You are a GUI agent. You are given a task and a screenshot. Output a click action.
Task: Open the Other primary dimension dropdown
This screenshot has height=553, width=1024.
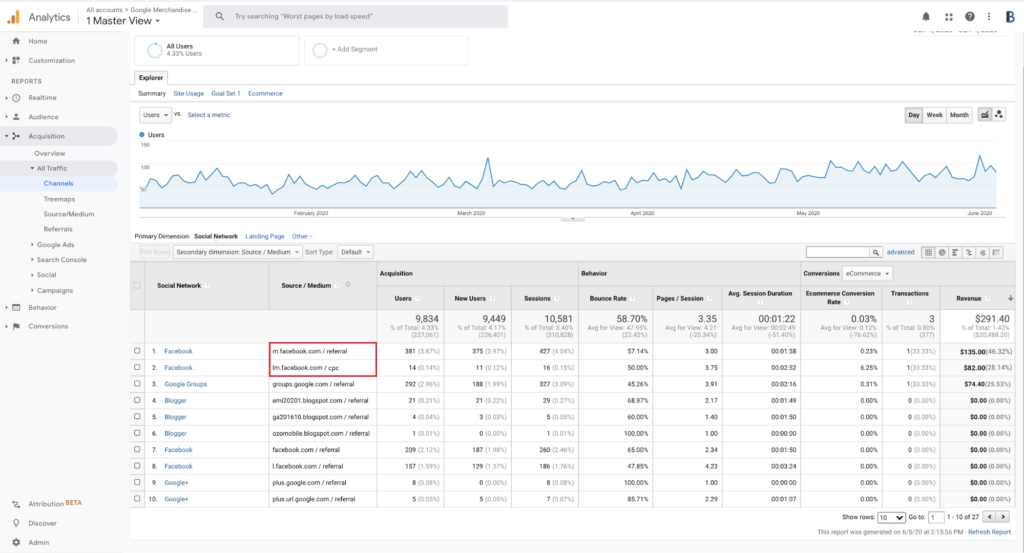point(302,236)
